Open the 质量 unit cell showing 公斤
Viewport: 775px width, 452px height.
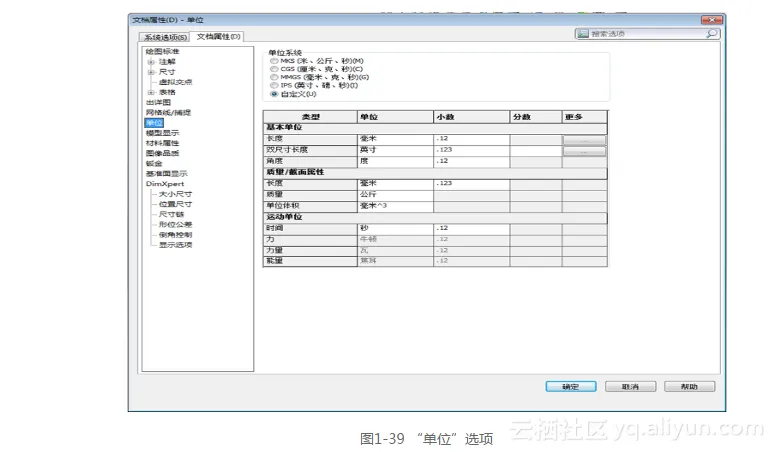pos(395,194)
